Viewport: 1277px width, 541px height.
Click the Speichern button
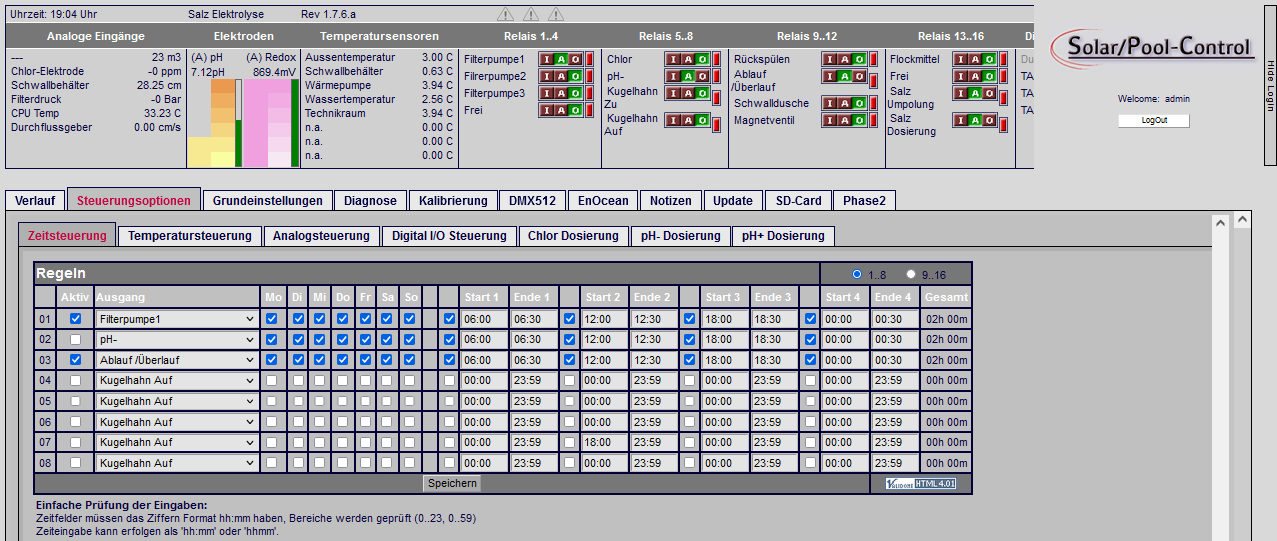pyautogui.click(x=453, y=483)
